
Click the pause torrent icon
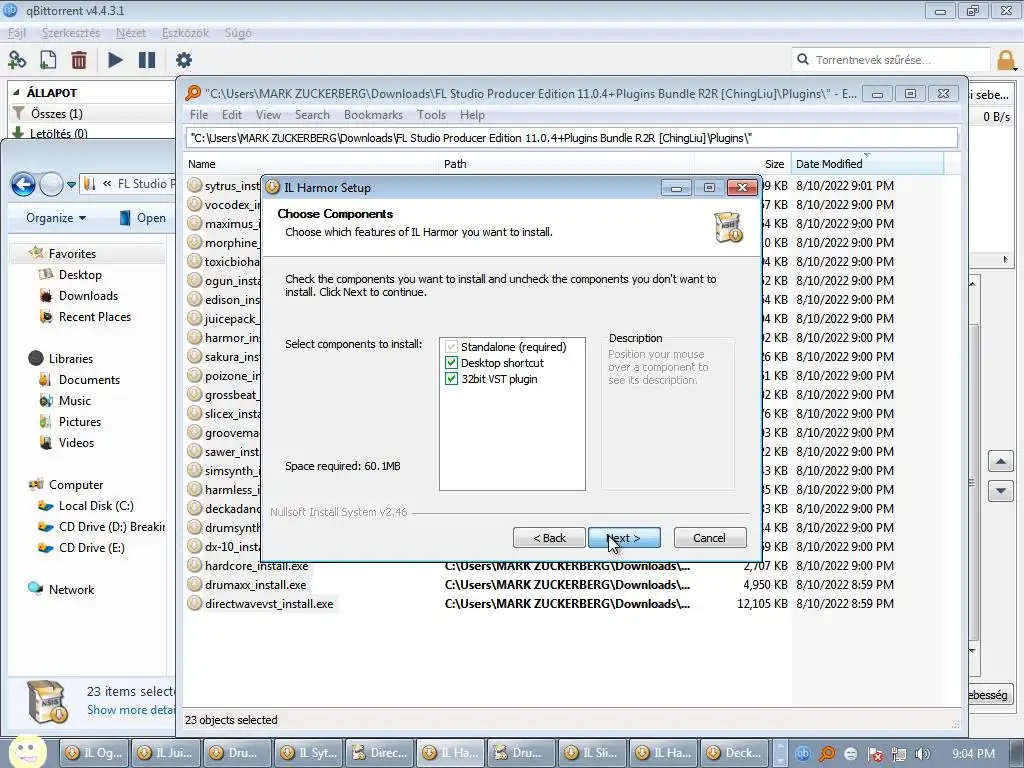coord(147,60)
